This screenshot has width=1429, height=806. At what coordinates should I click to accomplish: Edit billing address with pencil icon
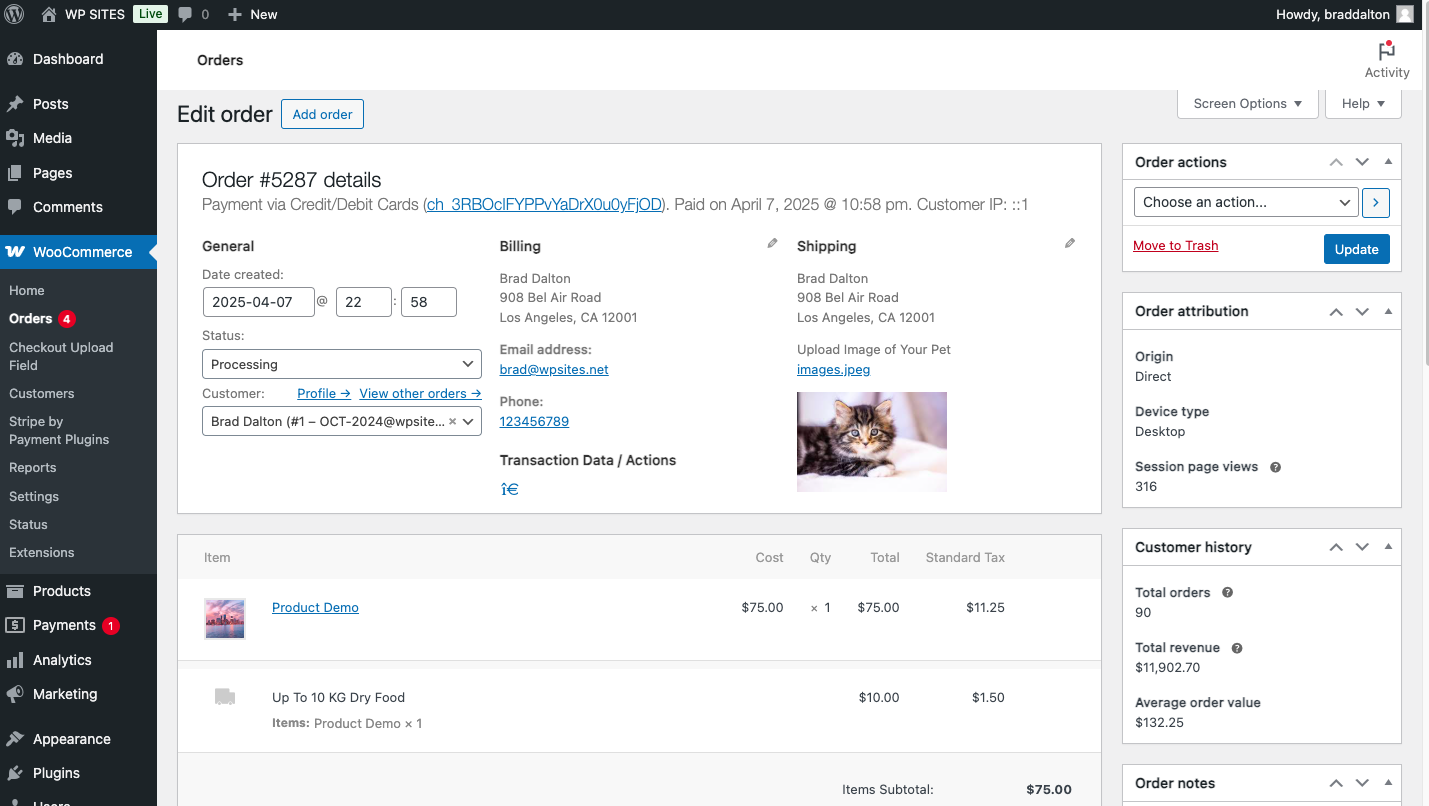(x=772, y=243)
